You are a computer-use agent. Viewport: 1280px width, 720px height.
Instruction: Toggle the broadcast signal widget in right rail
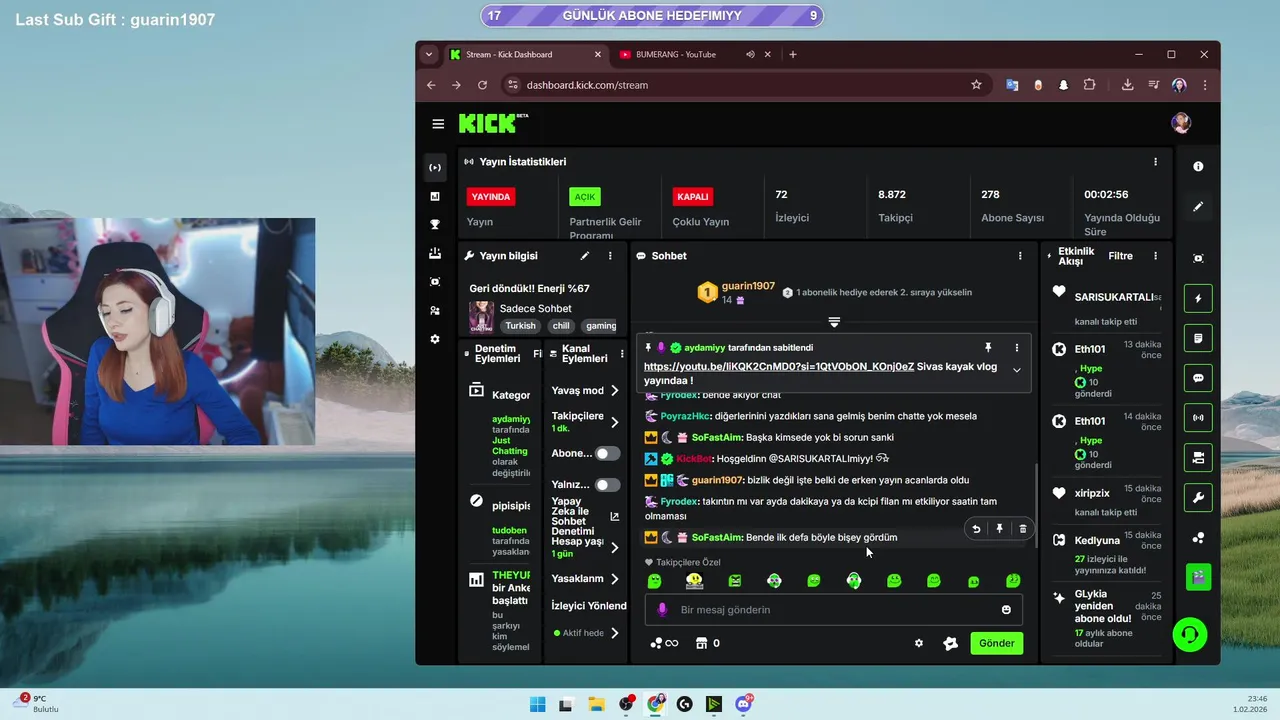1198,417
